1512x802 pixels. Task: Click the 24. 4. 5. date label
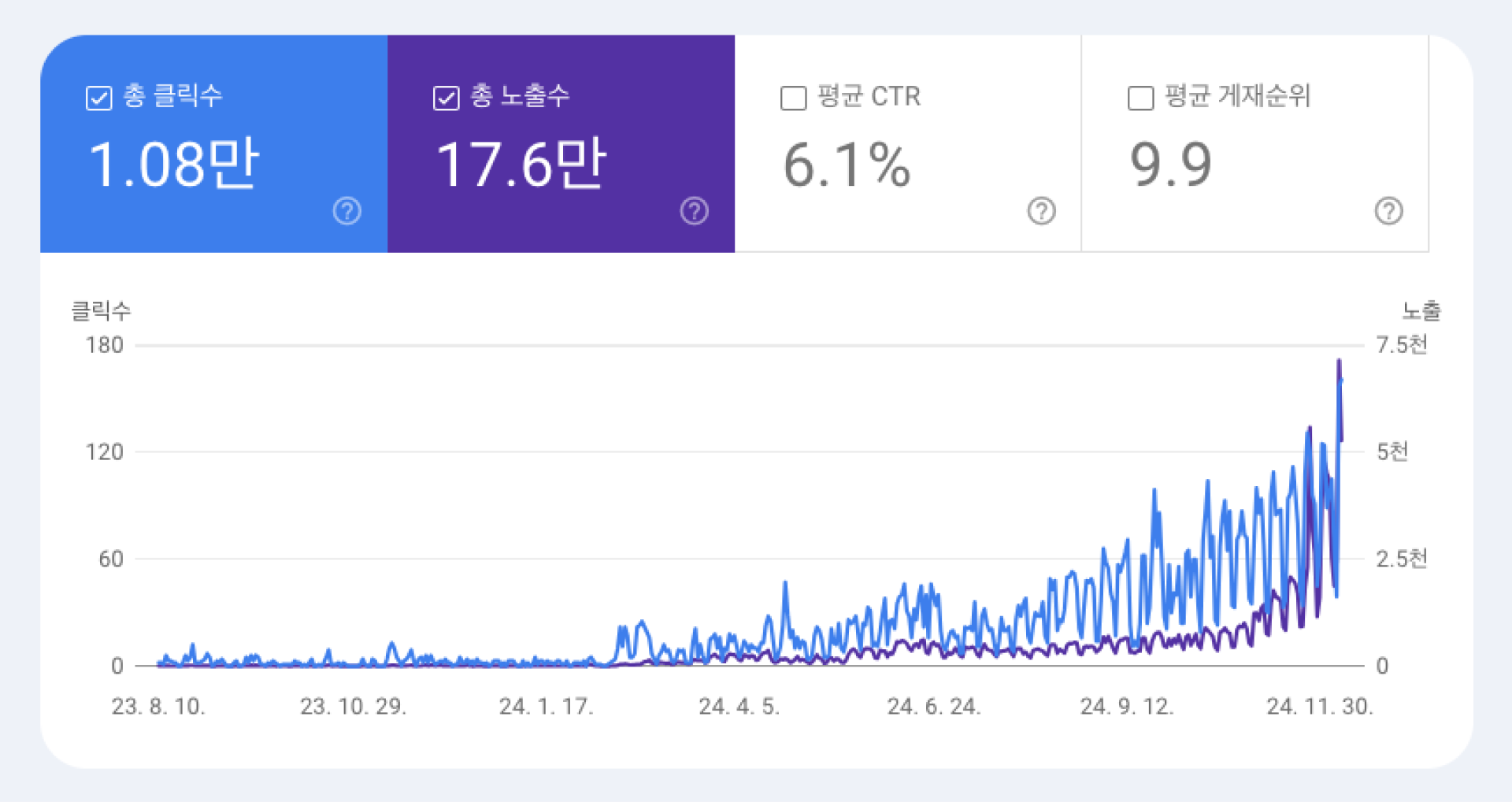[739, 707]
